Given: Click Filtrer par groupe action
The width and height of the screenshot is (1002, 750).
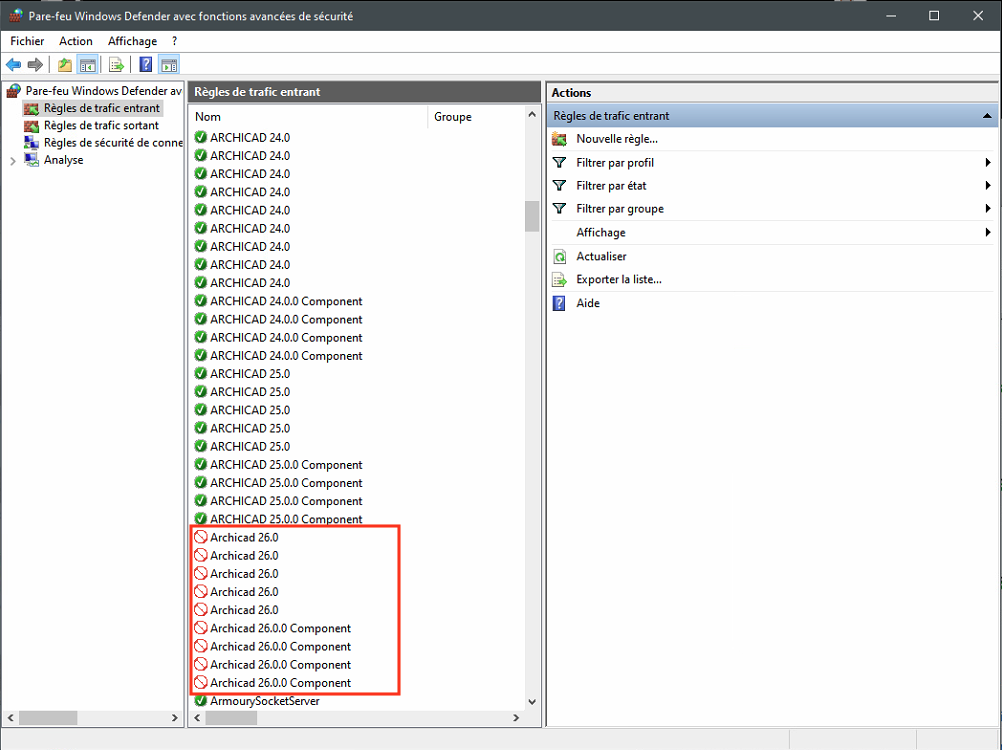Looking at the screenshot, I should click(x=620, y=209).
